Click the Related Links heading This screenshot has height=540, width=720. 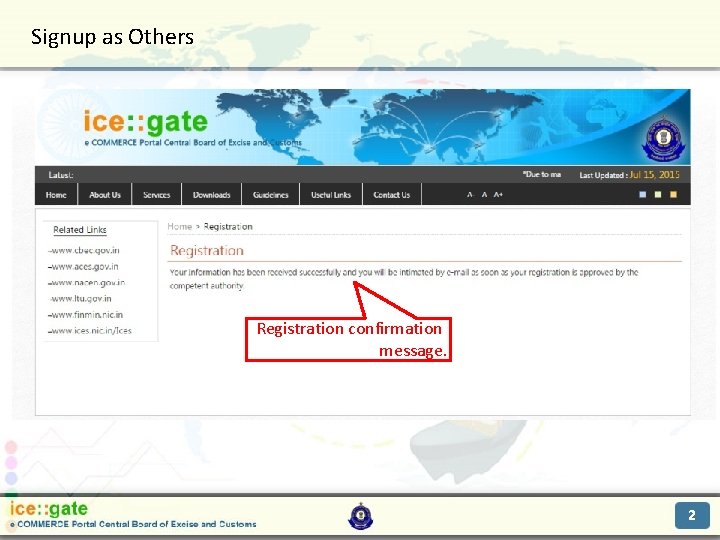(80, 230)
